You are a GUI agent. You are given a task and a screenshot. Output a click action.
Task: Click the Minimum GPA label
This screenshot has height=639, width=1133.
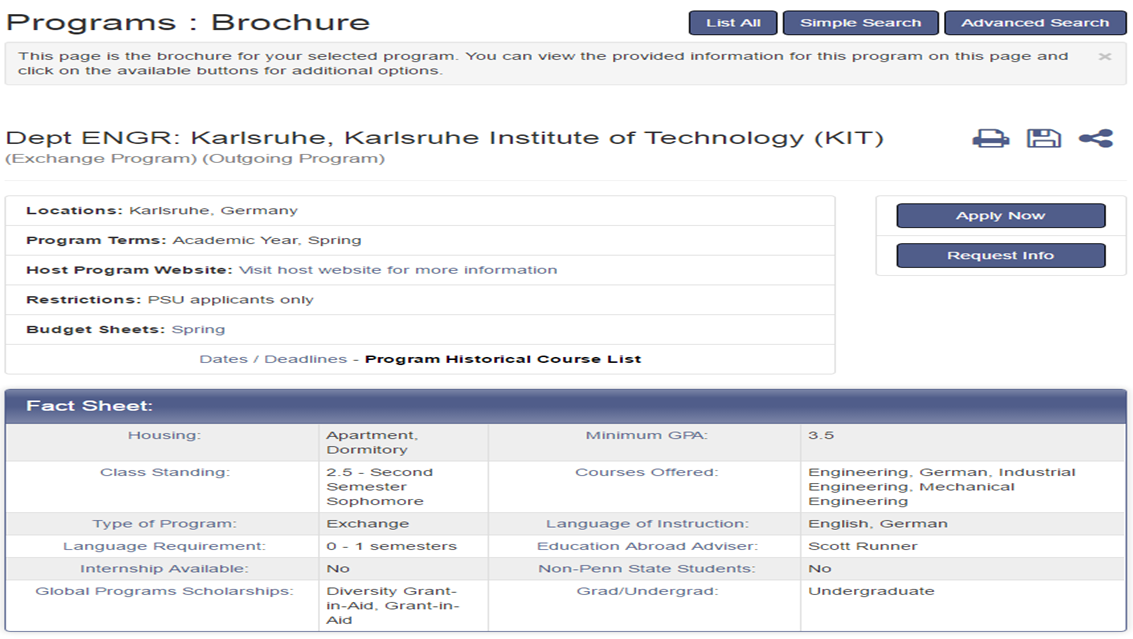[647, 435]
